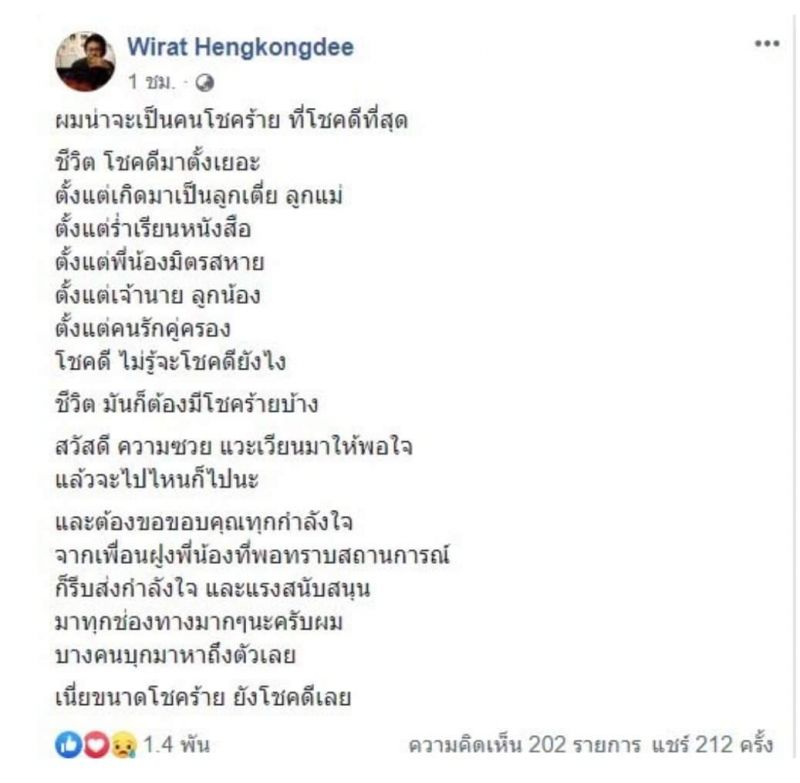Click the line ตั้งแต่พี่น้องมิตรสหาย
This screenshot has width=800, height=783.
pyautogui.click(x=160, y=262)
